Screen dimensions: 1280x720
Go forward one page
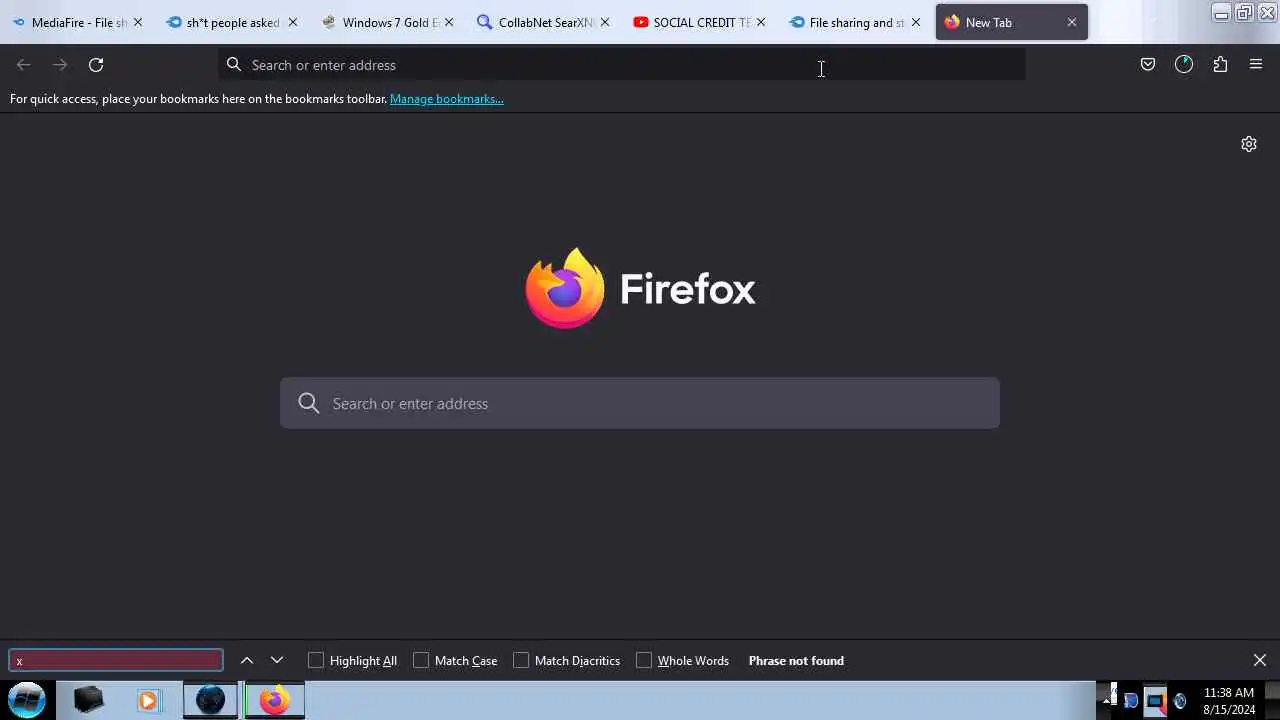coord(60,65)
